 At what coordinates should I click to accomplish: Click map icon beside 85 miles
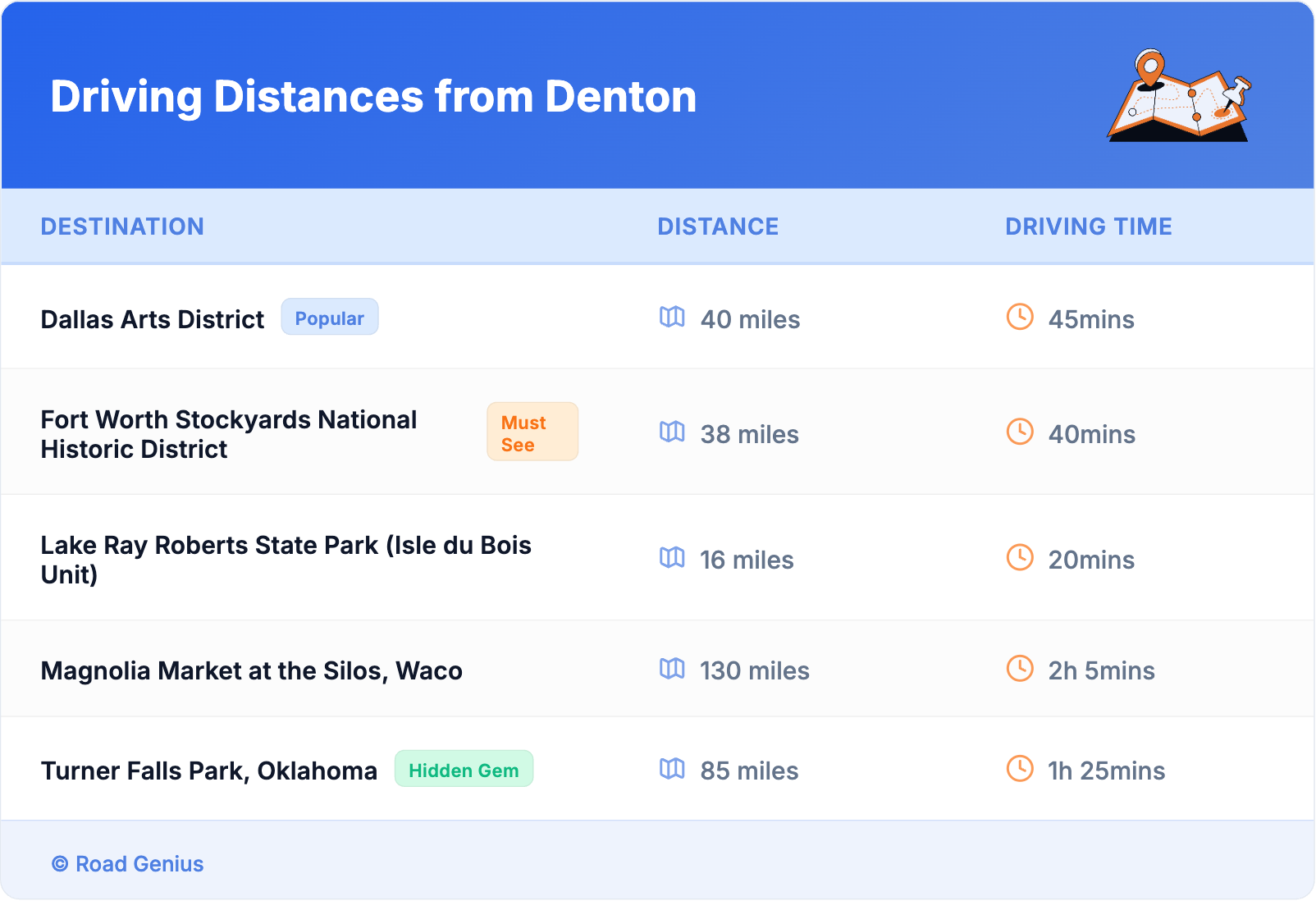tap(672, 769)
